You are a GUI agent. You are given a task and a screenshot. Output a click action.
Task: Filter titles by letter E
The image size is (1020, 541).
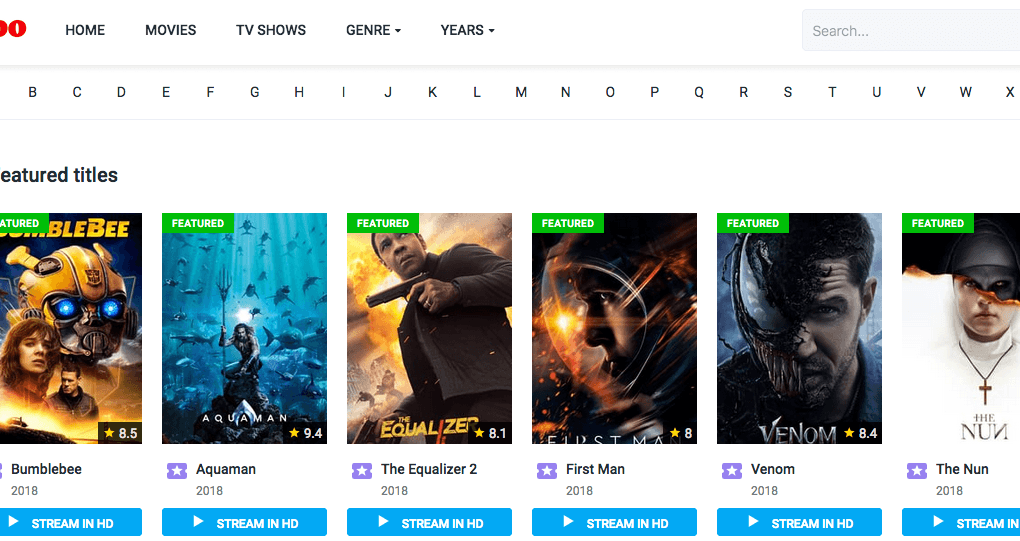coord(166,92)
